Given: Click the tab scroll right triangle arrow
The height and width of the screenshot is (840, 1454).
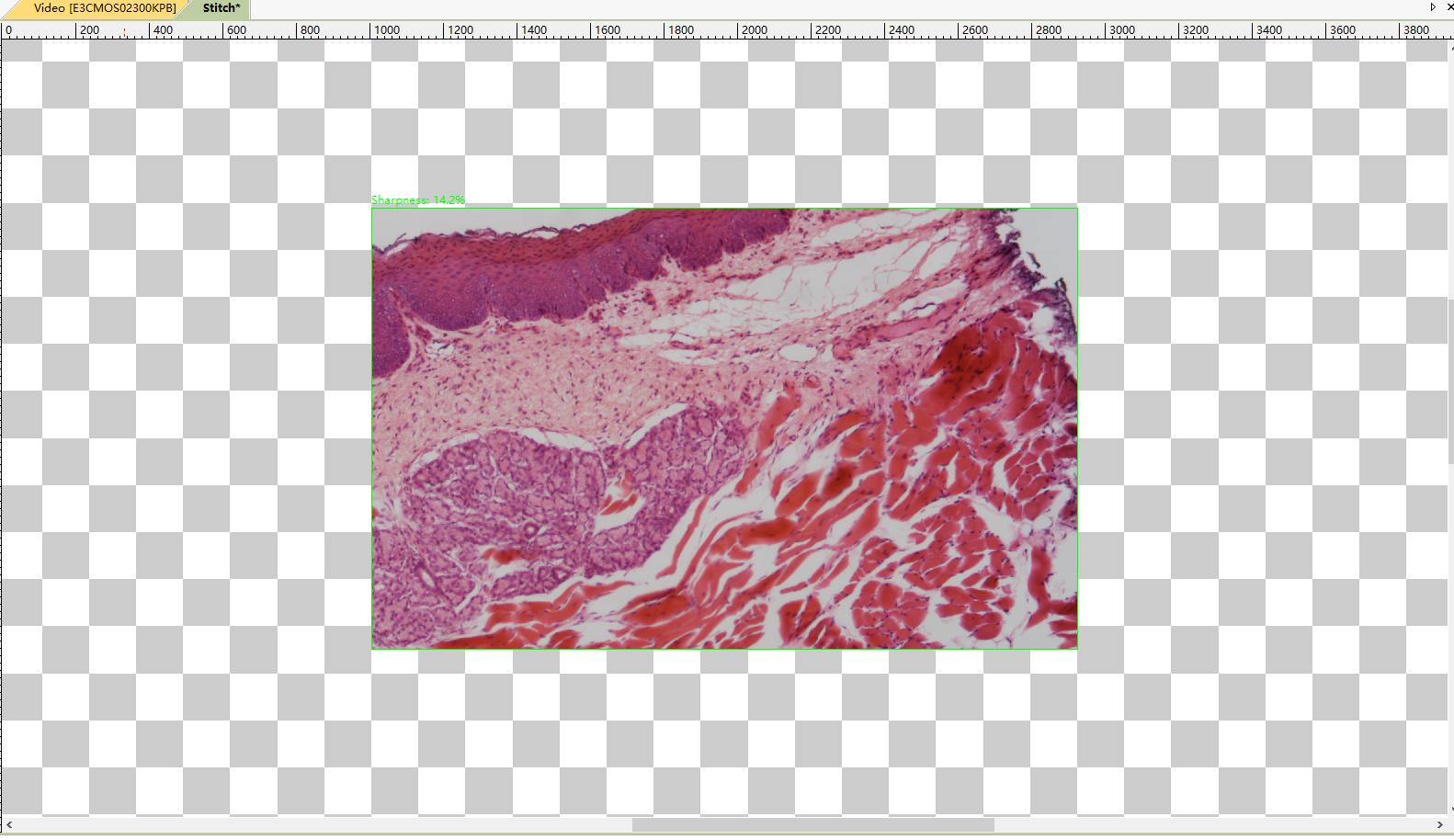Looking at the screenshot, I should [1432, 7].
